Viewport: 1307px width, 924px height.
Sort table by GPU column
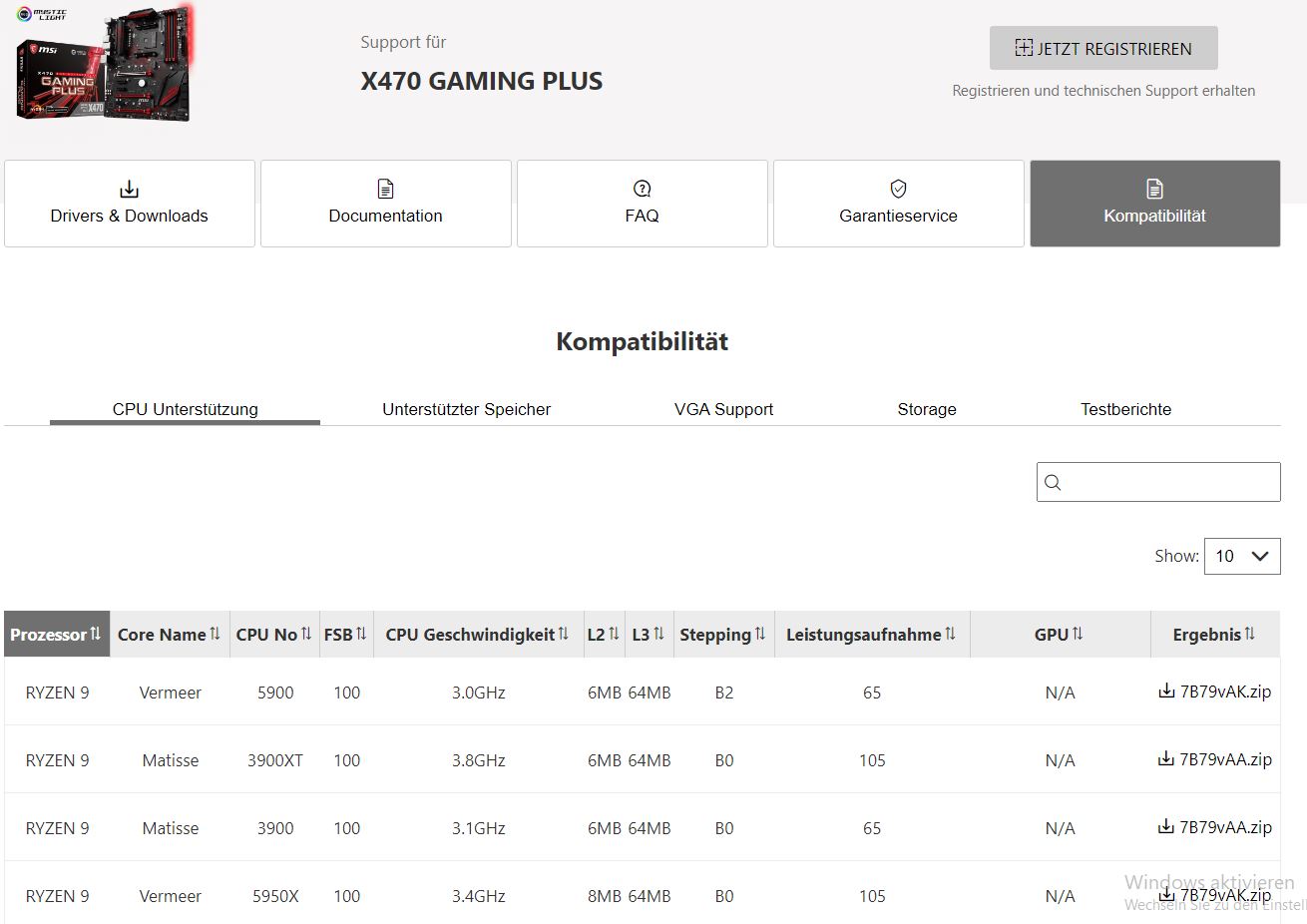(x=1060, y=634)
